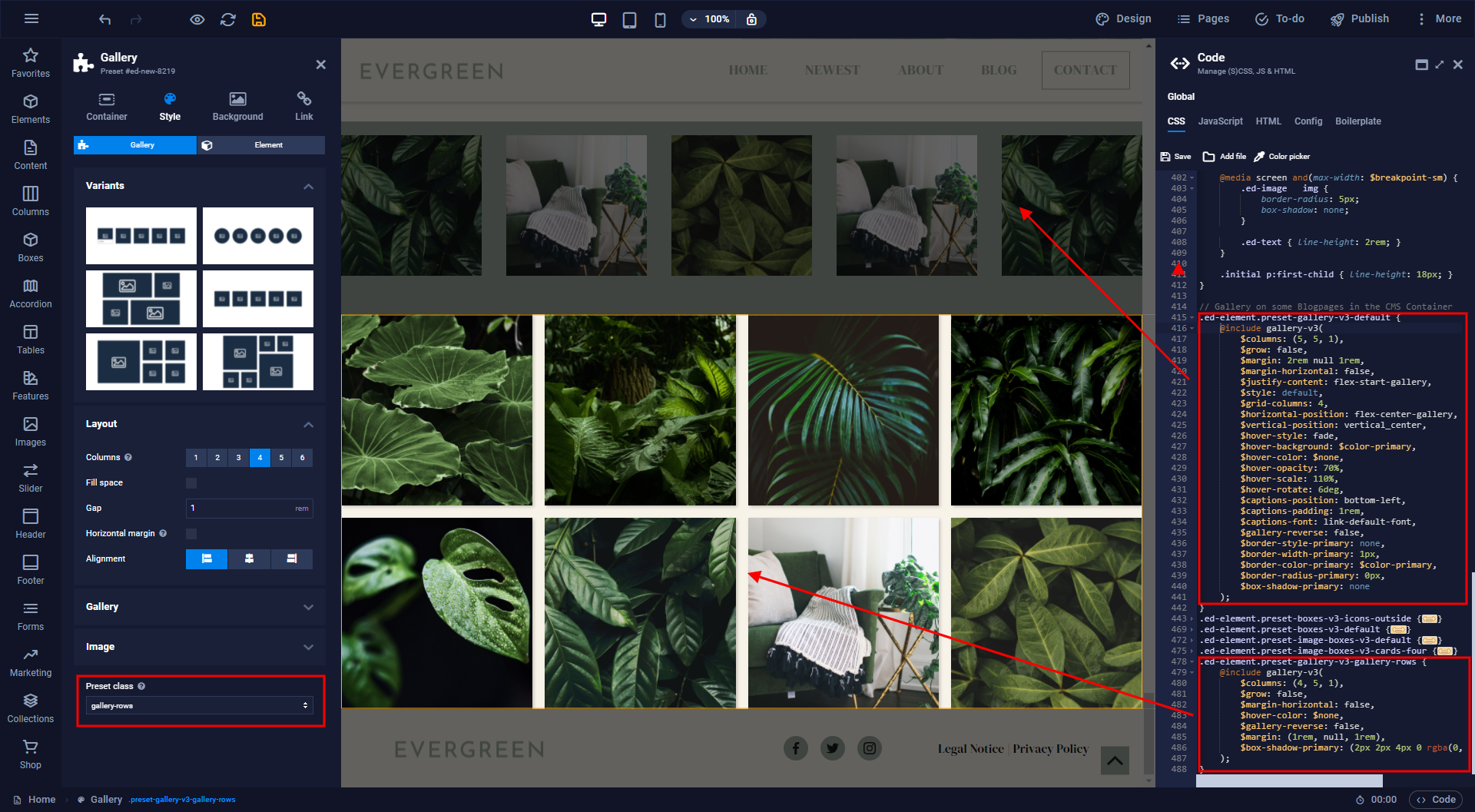1475x812 pixels.
Task: Open the zoom level 100% dropdown
Action: coord(709,19)
